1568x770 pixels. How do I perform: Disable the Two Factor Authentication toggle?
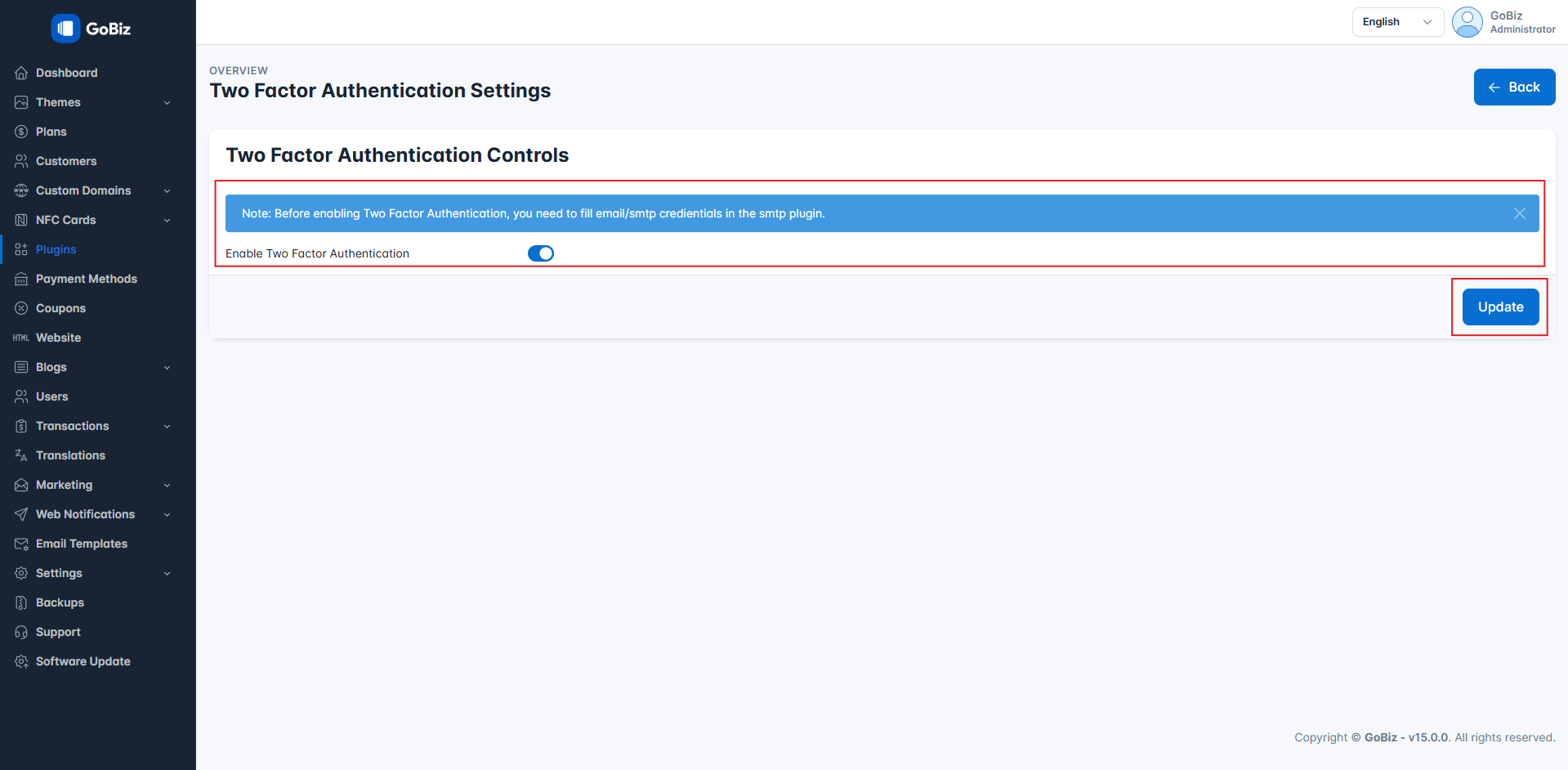point(540,253)
